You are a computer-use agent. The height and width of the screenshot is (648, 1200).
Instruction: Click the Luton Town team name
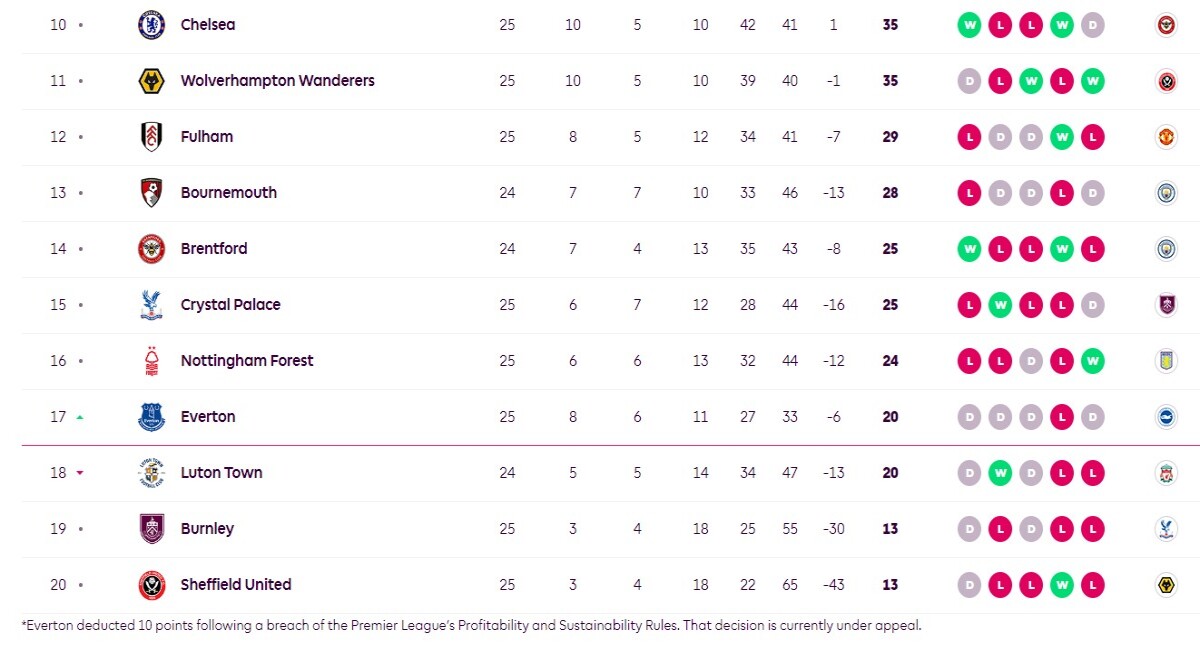[x=221, y=473]
